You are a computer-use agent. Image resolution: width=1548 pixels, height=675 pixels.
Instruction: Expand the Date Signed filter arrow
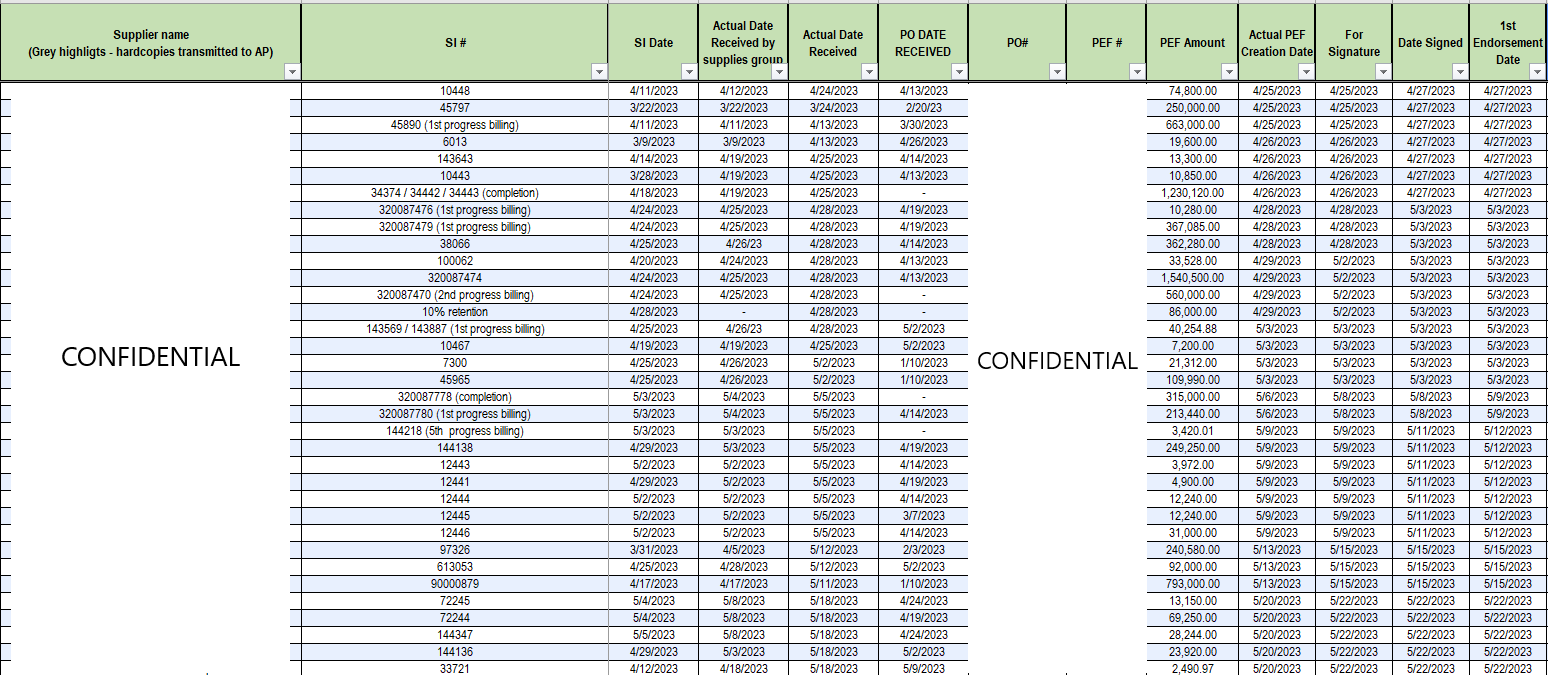(1459, 72)
